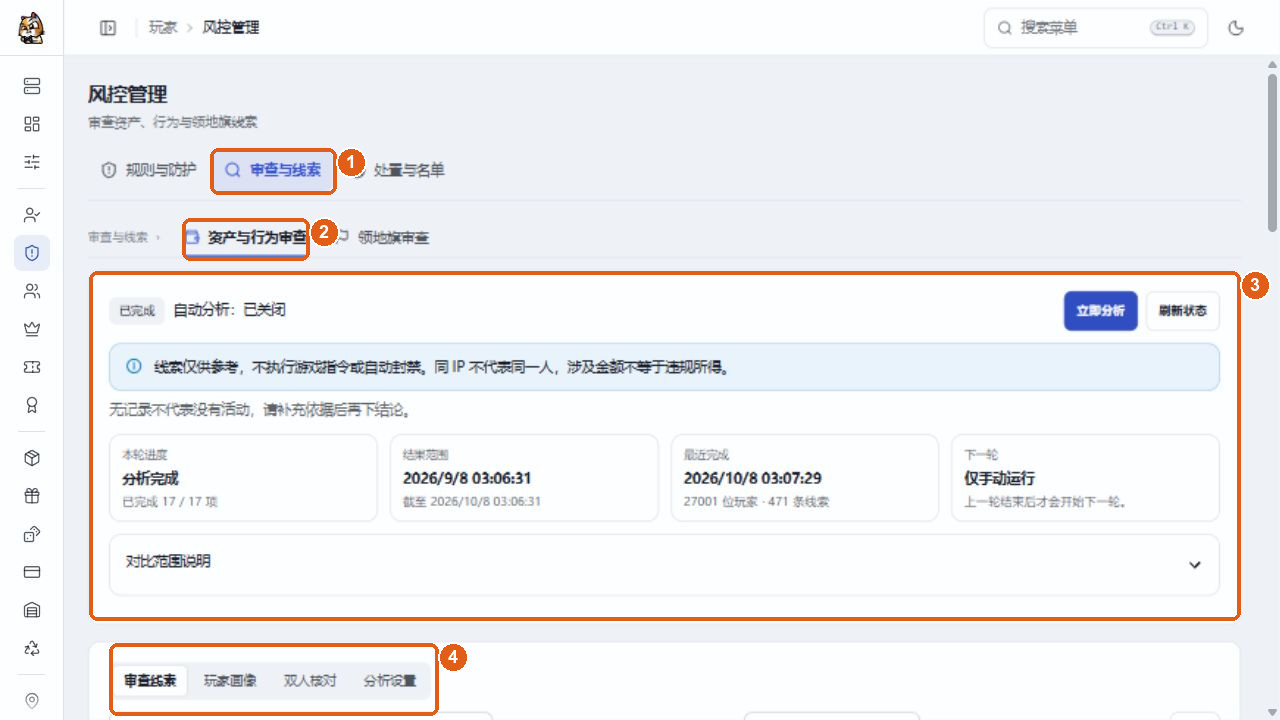The width and height of the screenshot is (1280, 720).
Task: Click the 27001 位玩家 · 471 条线索 text
Action: click(756, 501)
